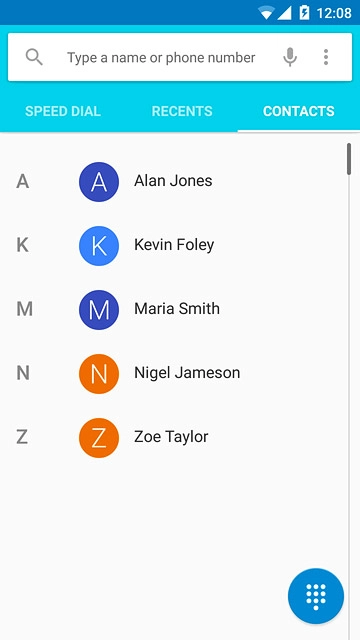
Task: Open the Maria Smith contact
Action: [x=173, y=309]
